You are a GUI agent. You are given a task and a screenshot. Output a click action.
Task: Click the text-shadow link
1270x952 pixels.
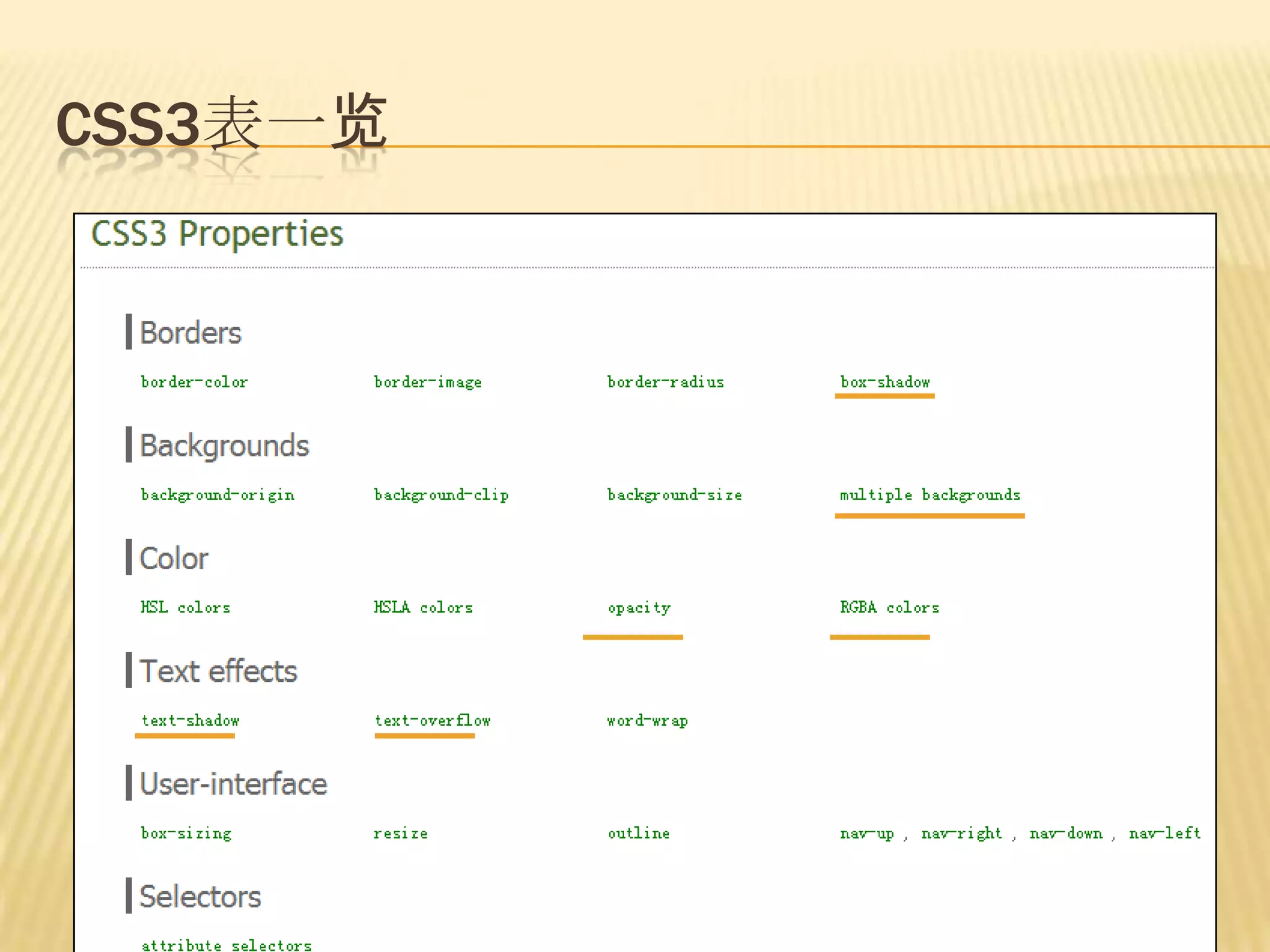click(190, 720)
